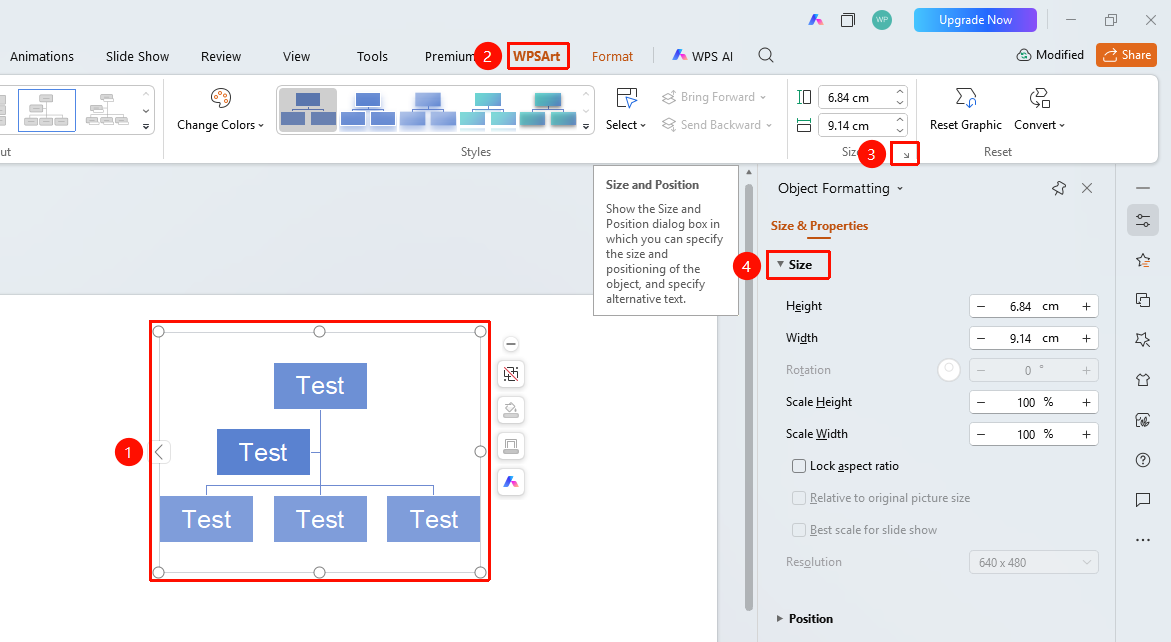1171x642 pixels.
Task: Click the WPS AI floating icon beside diagram
Action: tap(511, 482)
